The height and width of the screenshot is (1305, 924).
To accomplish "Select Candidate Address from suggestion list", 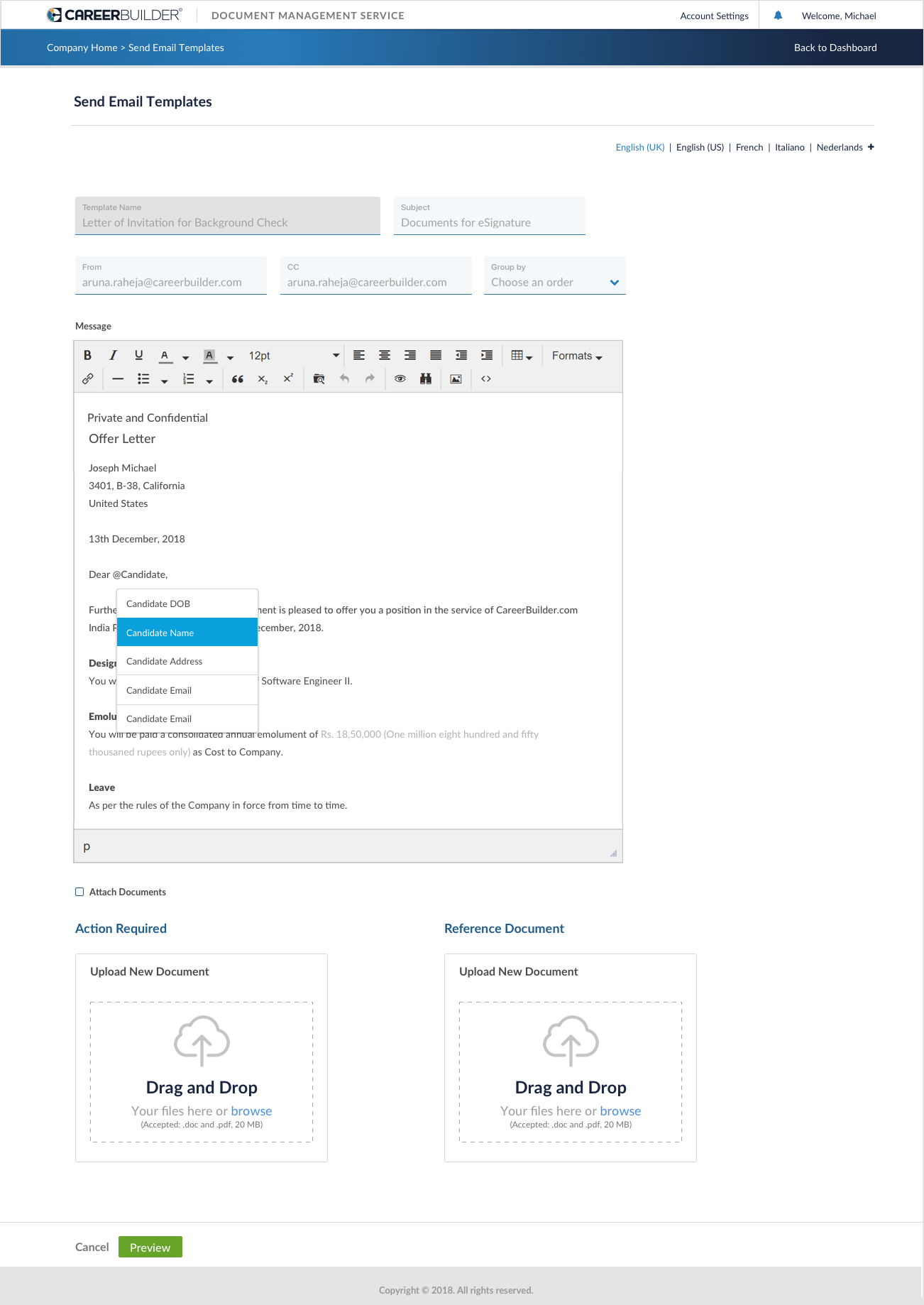I will (187, 661).
